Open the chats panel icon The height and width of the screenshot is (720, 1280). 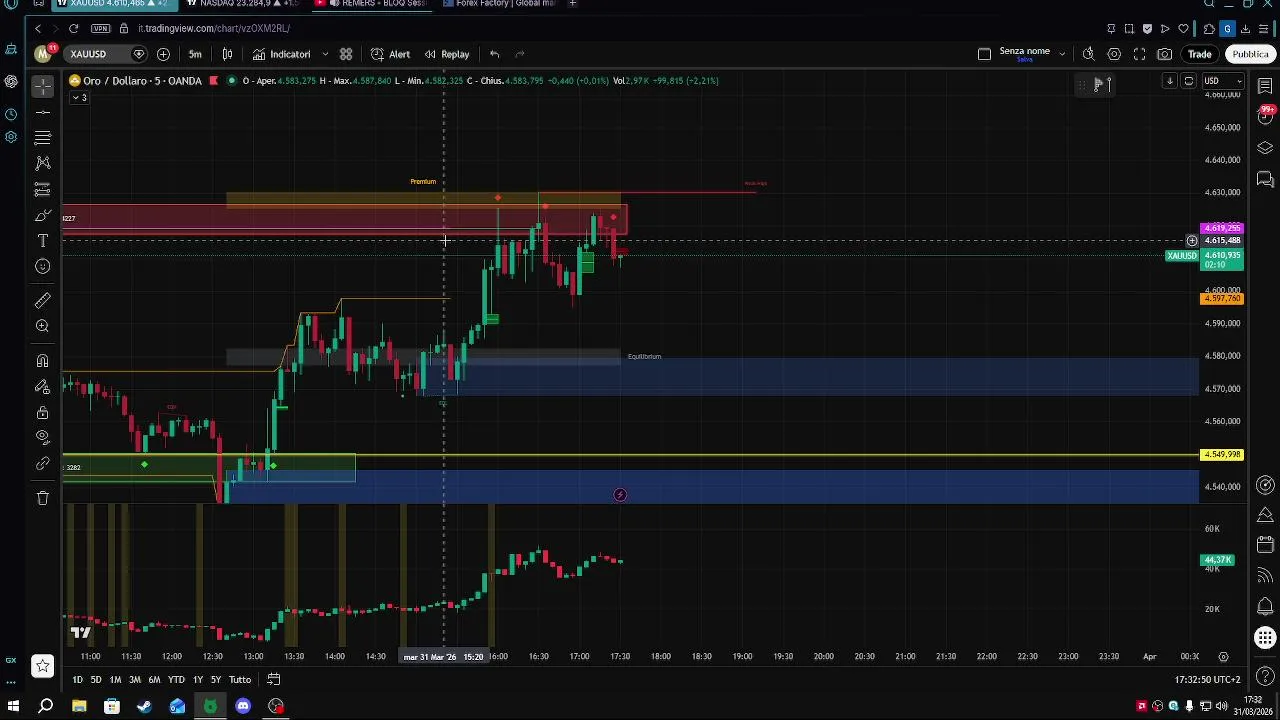point(1265,180)
